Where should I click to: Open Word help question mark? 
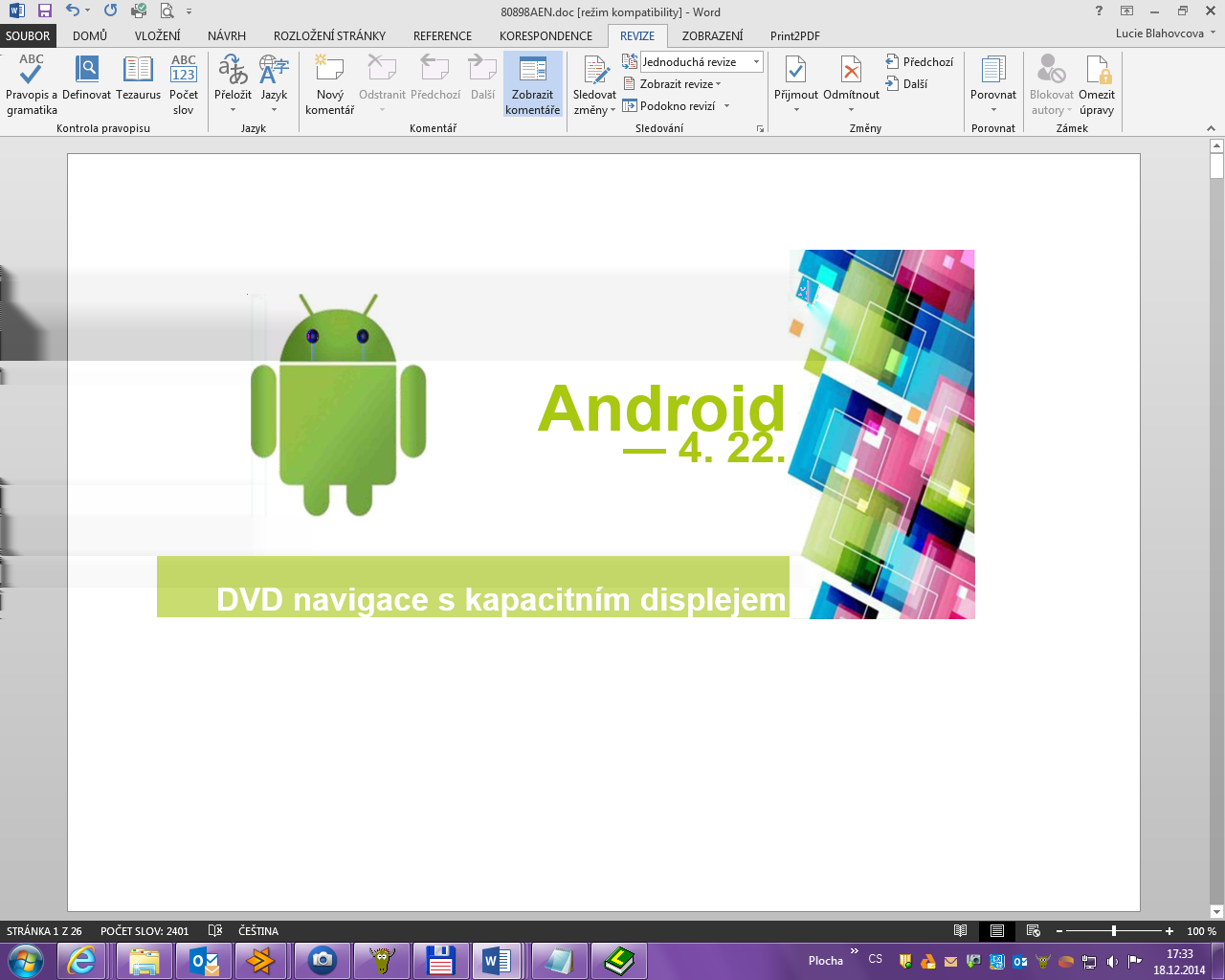(1100, 11)
